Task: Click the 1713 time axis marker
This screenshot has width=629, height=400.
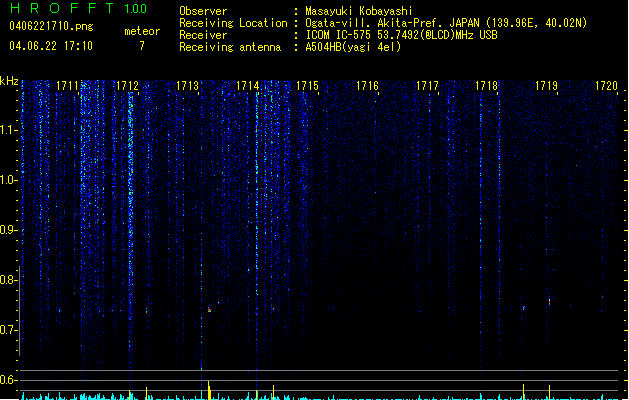Action: click(x=187, y=86)
